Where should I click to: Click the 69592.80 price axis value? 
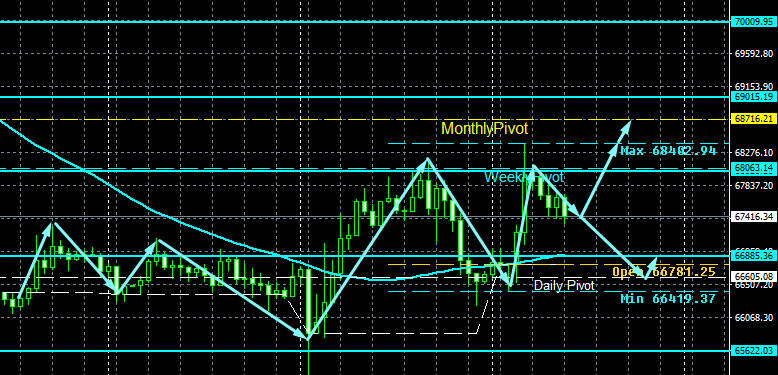pos(754,53)
